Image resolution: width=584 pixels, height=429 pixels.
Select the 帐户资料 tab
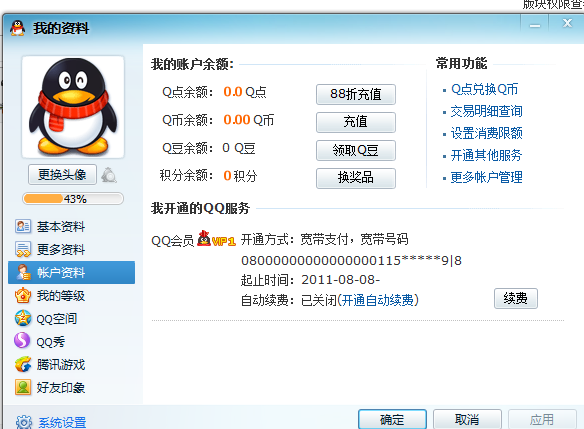click(x=72, y=273)
